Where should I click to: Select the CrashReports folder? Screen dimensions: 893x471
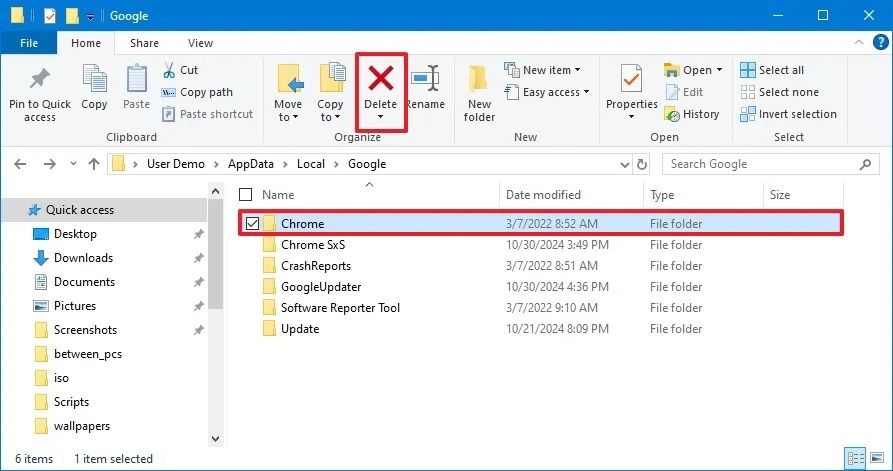tap(316, 266)
